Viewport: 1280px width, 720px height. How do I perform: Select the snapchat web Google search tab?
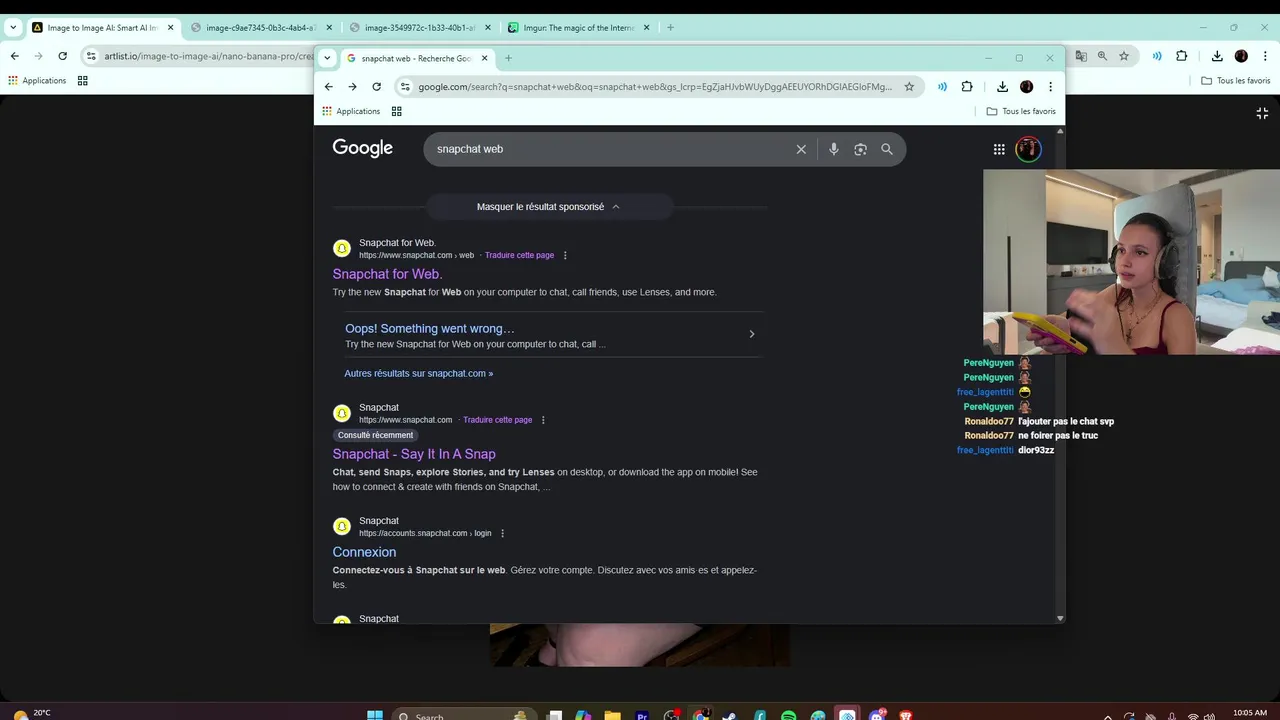[x=416, y=58]
